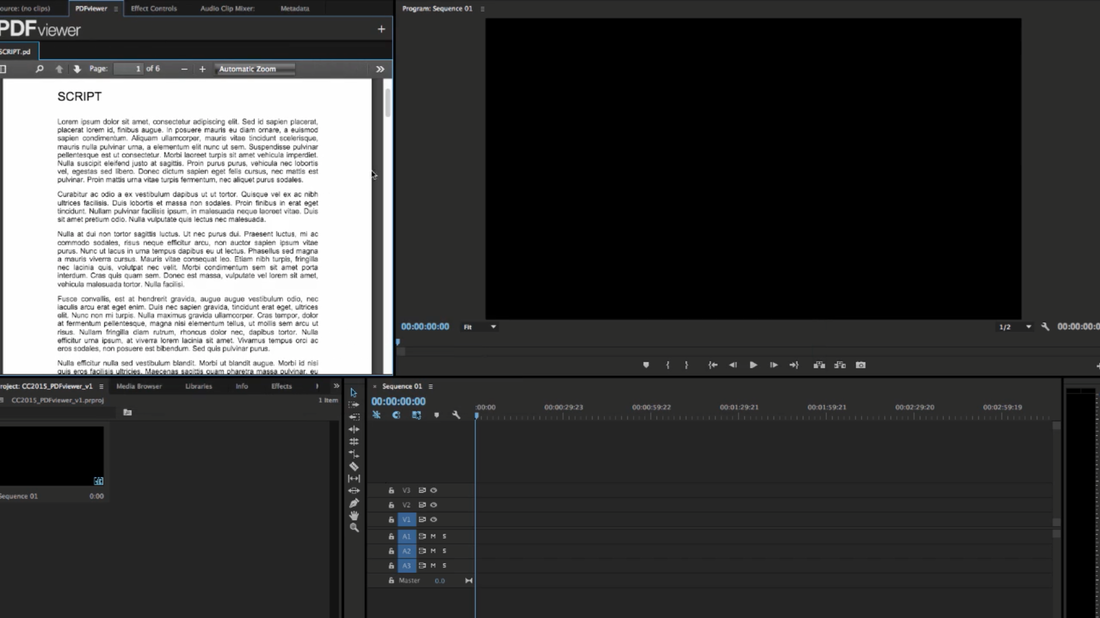The image size is (1100, 618).
Task: Toggle V1 track targeting
Action: [407, 520]
